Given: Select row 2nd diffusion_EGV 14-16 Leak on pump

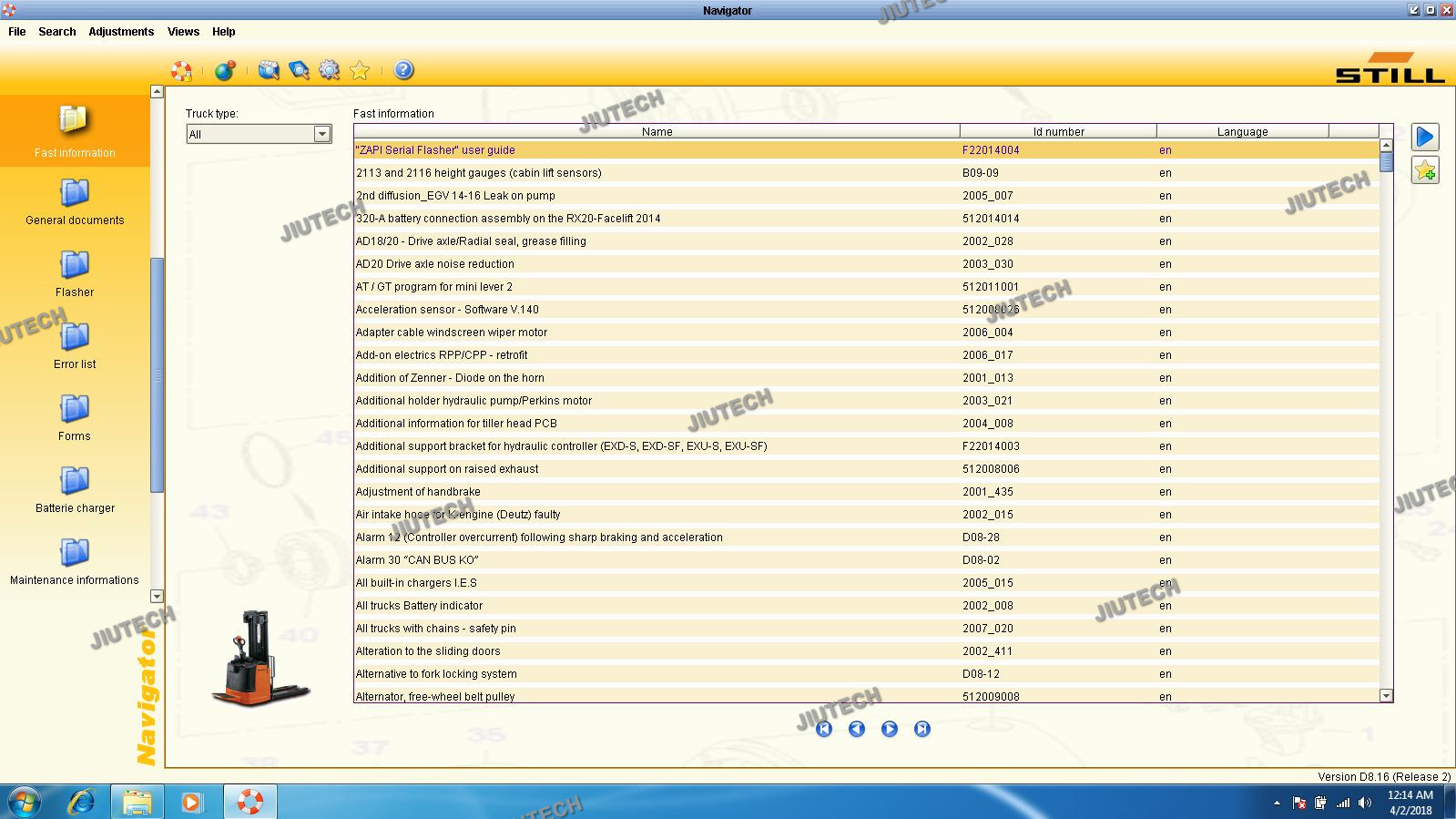Looking at the screenshot, I should click(x=867, y=196).
